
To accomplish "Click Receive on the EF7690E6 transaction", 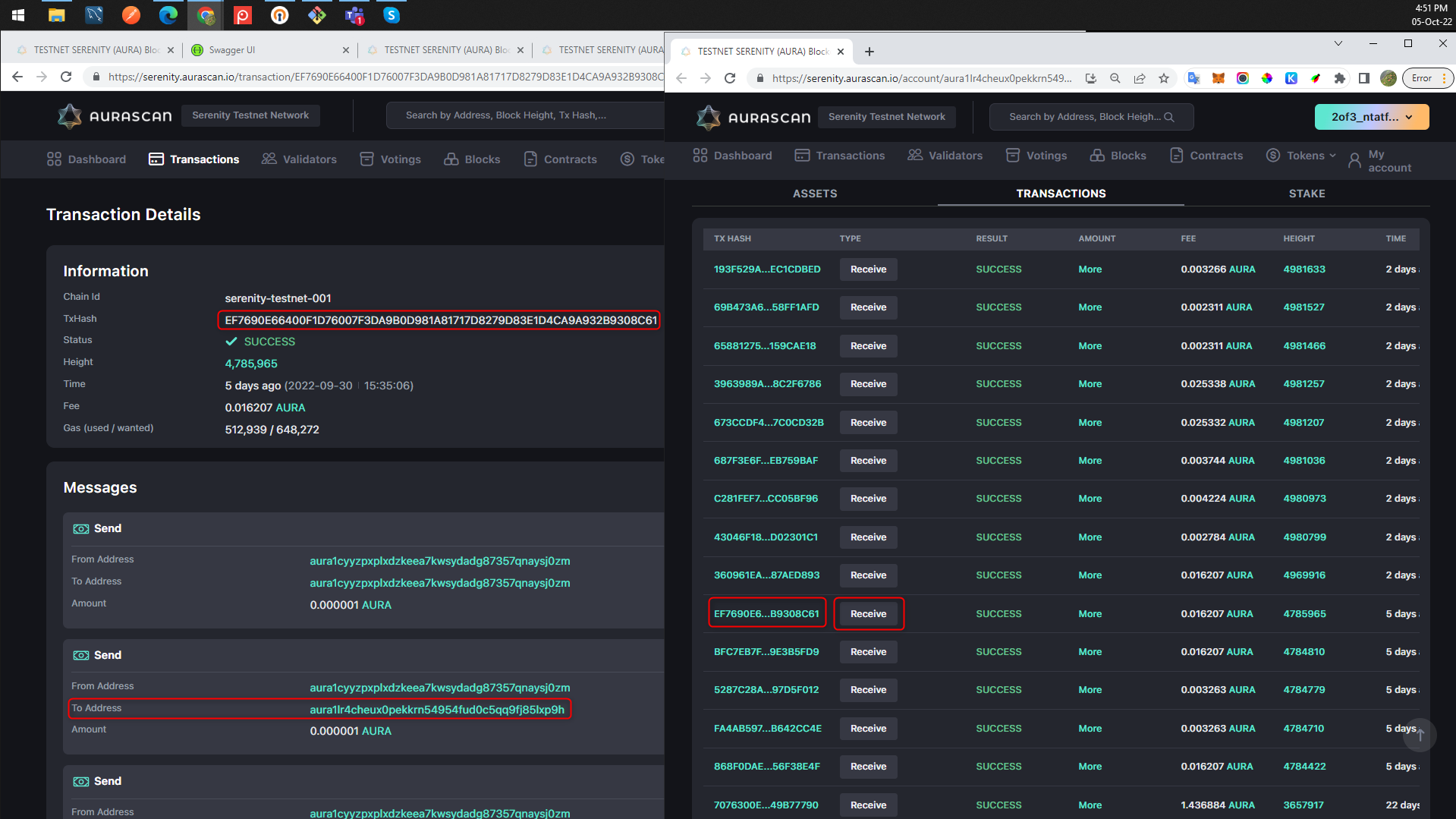I will coord(868,613).
